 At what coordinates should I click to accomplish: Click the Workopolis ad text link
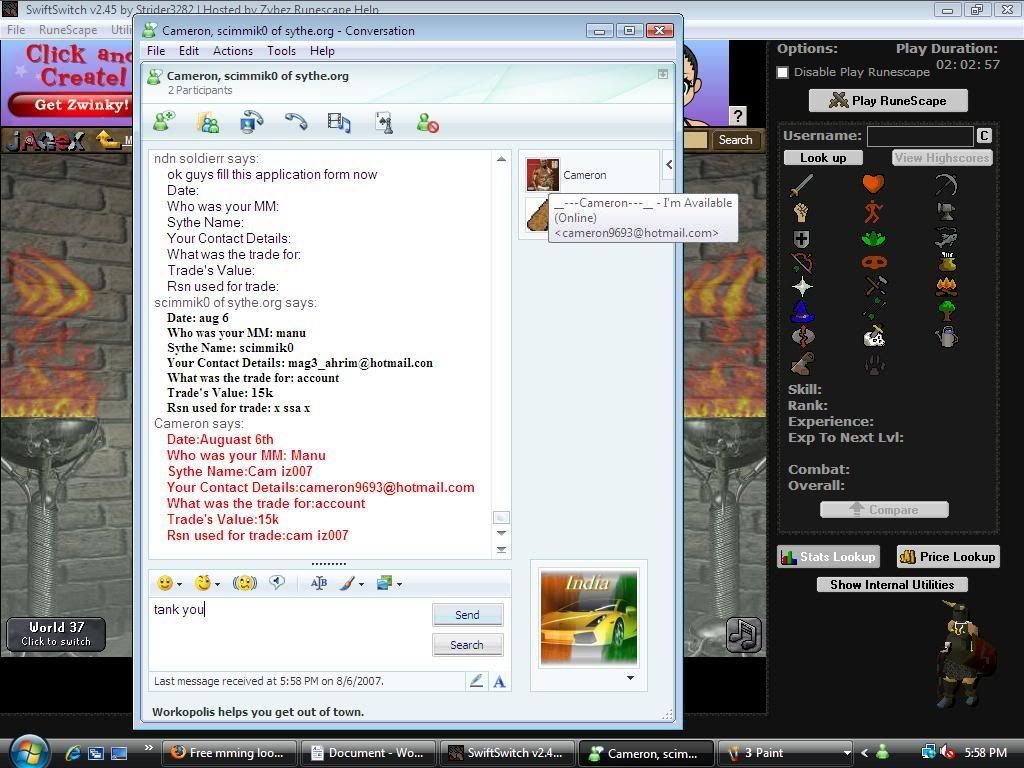coord(258,712)
